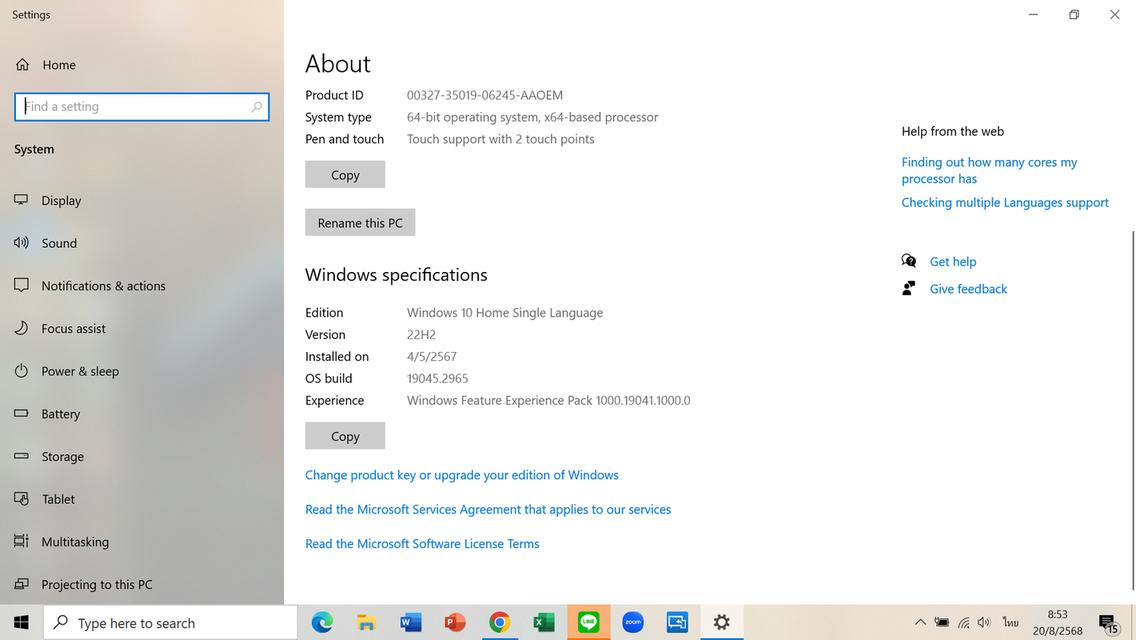
Task: Click the battery icon in system tray
Action: [942, 623]
